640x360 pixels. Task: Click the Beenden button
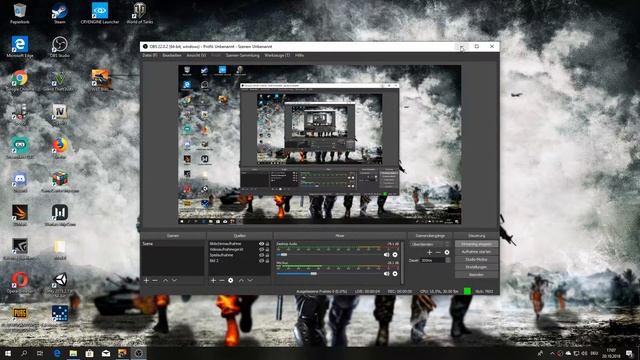(x=476, y=275)
